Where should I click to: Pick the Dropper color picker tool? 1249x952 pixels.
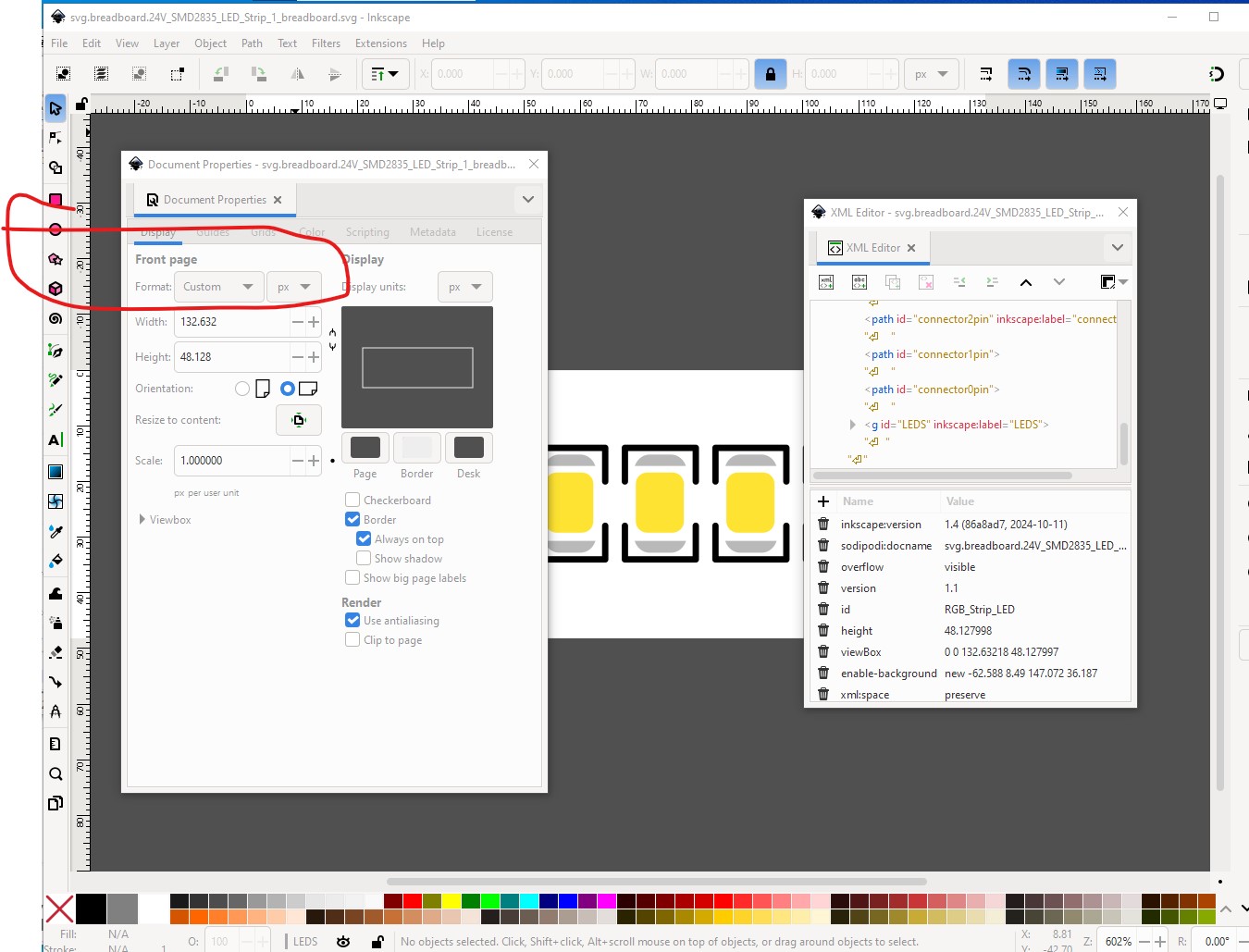56,532
